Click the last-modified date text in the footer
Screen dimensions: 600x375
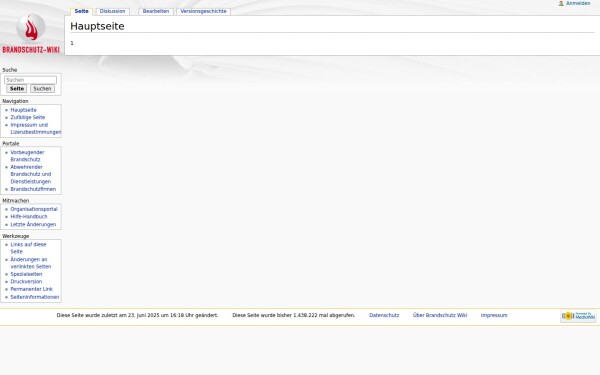[137, 315]
